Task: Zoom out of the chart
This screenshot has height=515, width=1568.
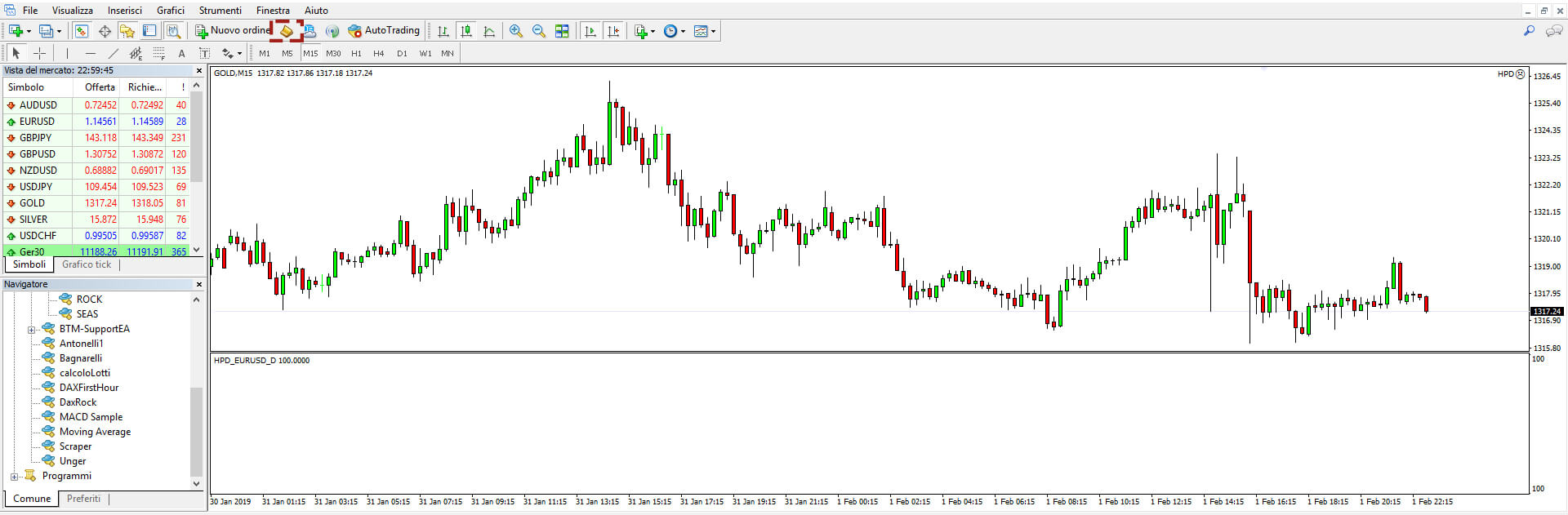Action: coord(539,31)
